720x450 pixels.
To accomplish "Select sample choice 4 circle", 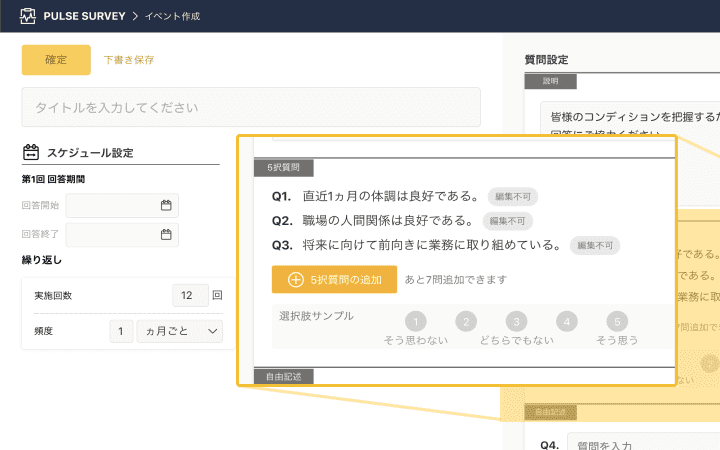I will click(x=567, y=322).
